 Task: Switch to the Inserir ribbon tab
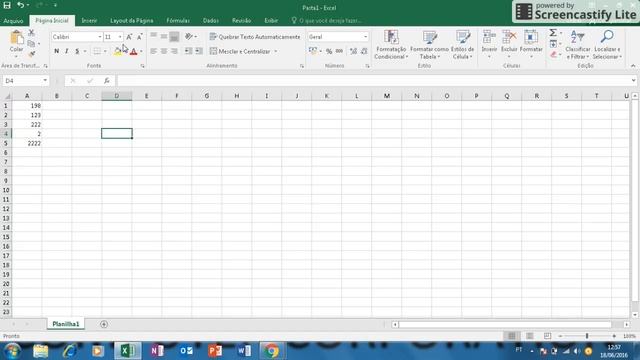[89, 20]
